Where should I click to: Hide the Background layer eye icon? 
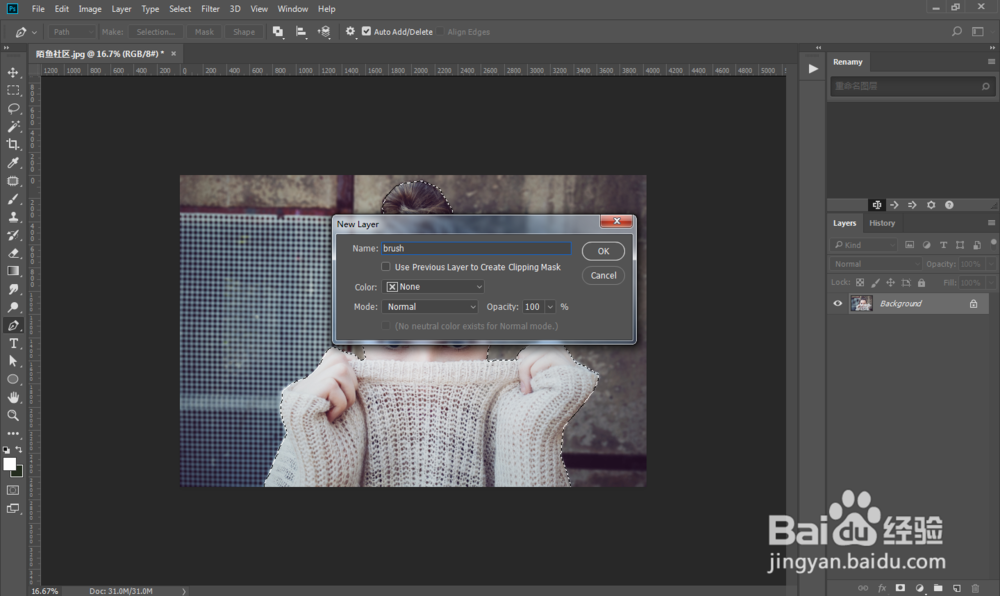coord(838,303)
